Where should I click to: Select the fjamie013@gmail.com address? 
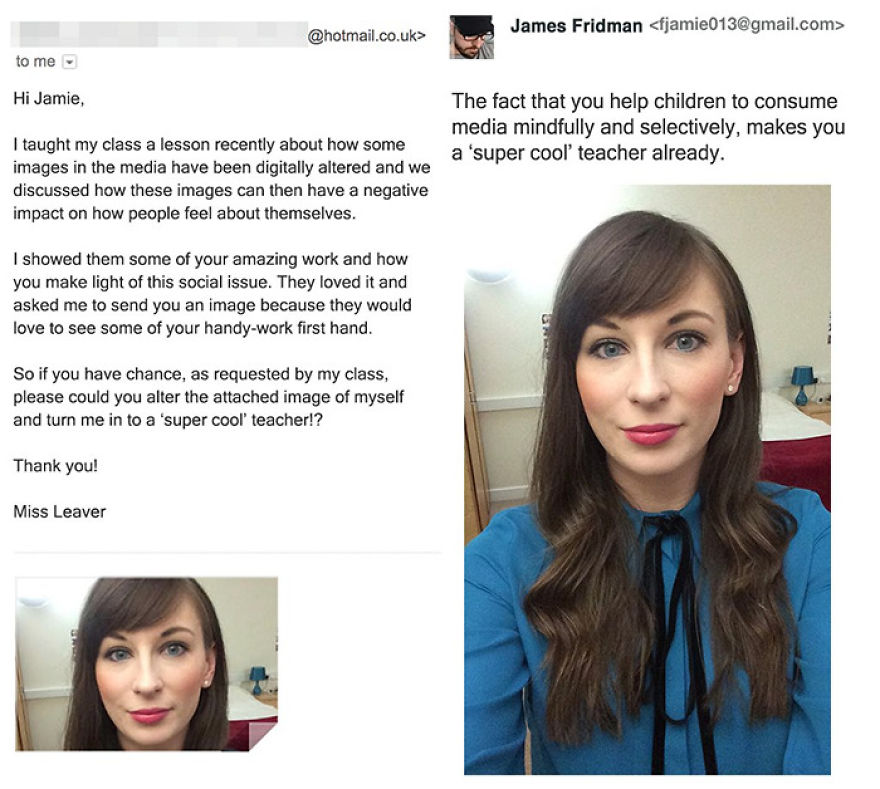coord(746,25)
